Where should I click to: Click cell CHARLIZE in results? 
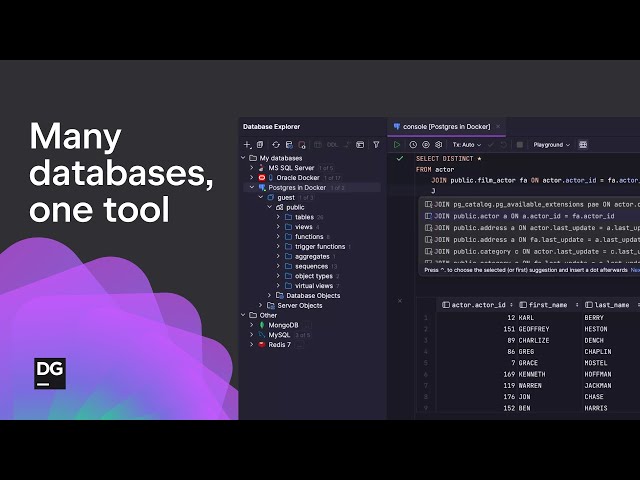coord(534,340)
